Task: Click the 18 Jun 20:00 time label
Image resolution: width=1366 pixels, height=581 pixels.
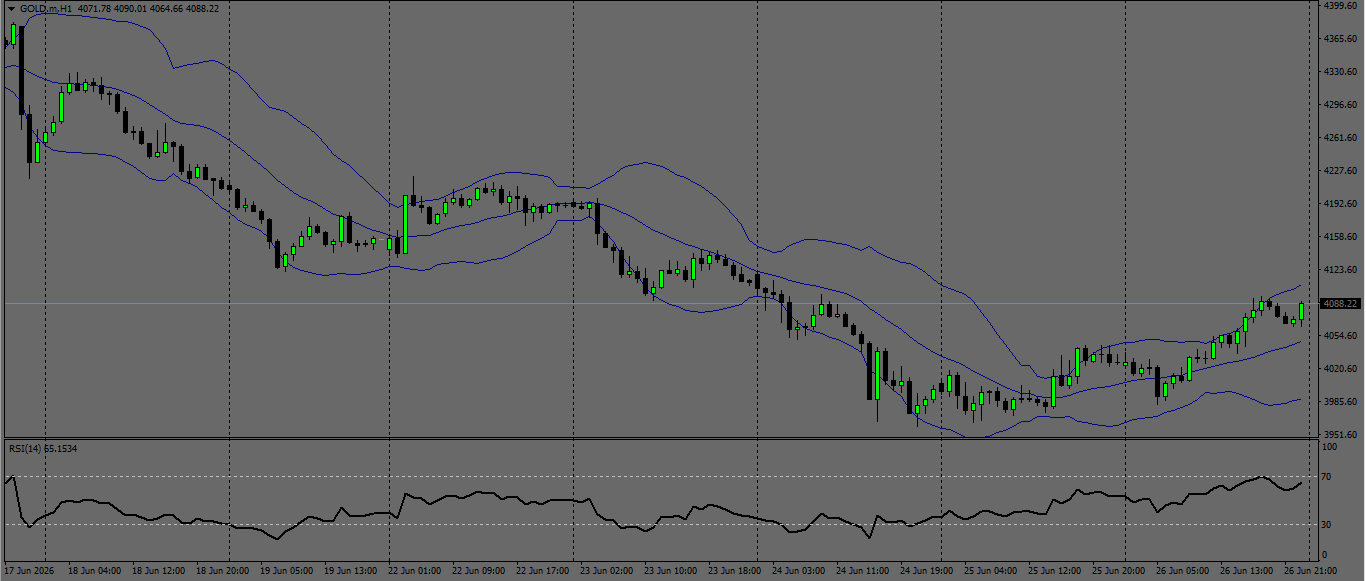Action: click(x=223, y=570)
